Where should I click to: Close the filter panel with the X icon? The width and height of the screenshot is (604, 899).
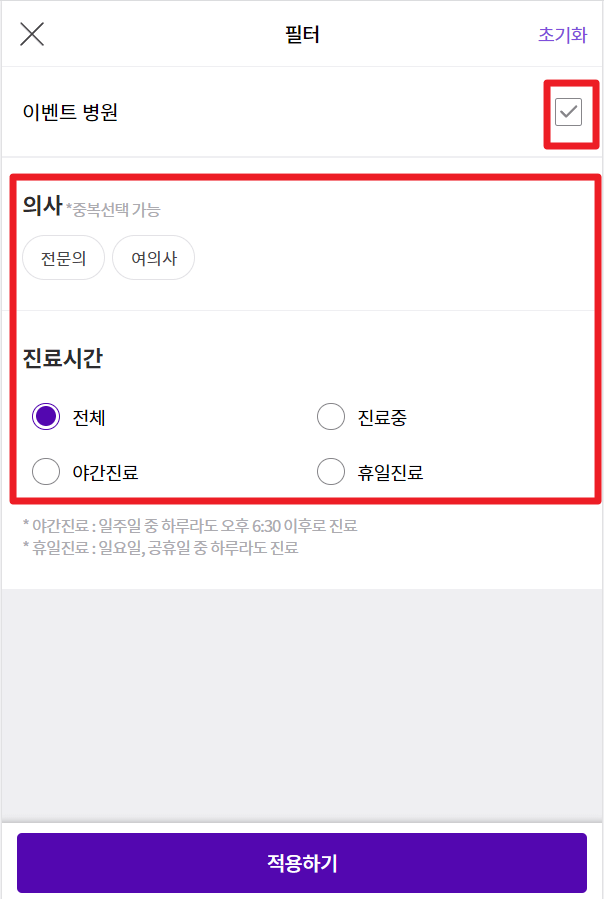[31, 33]
